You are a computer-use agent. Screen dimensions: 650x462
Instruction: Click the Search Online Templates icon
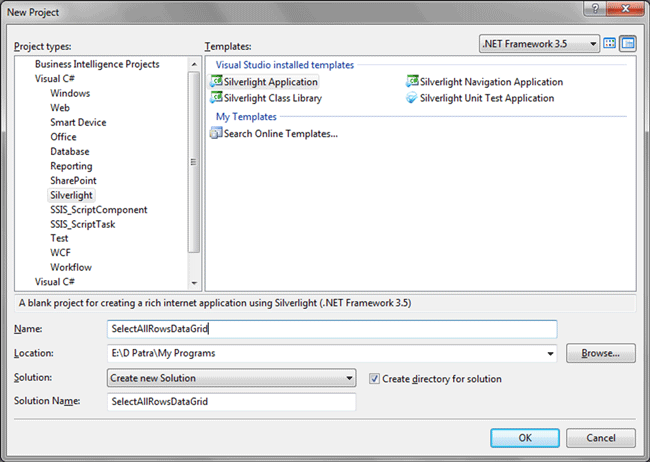point(216,134)
